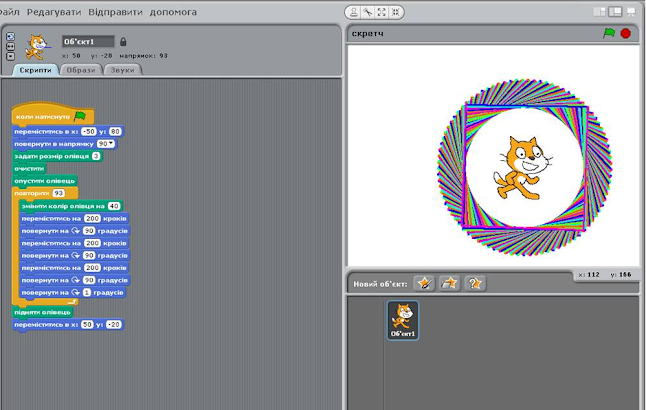Viewport: 646px width, 410px height.
Task: Open the Звуки tab
Action: point(122,70)
